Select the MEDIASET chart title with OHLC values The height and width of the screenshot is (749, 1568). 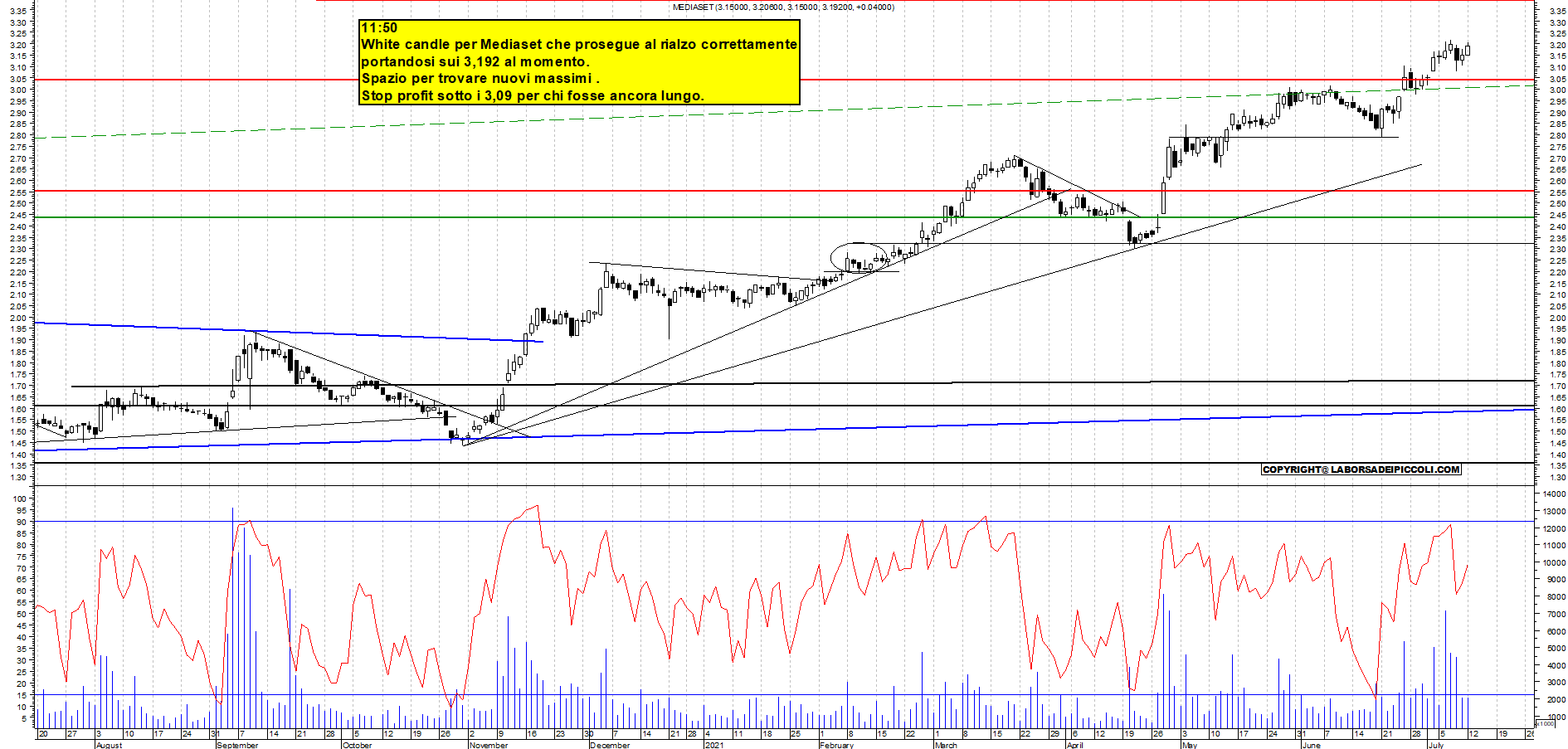[783, 7]
